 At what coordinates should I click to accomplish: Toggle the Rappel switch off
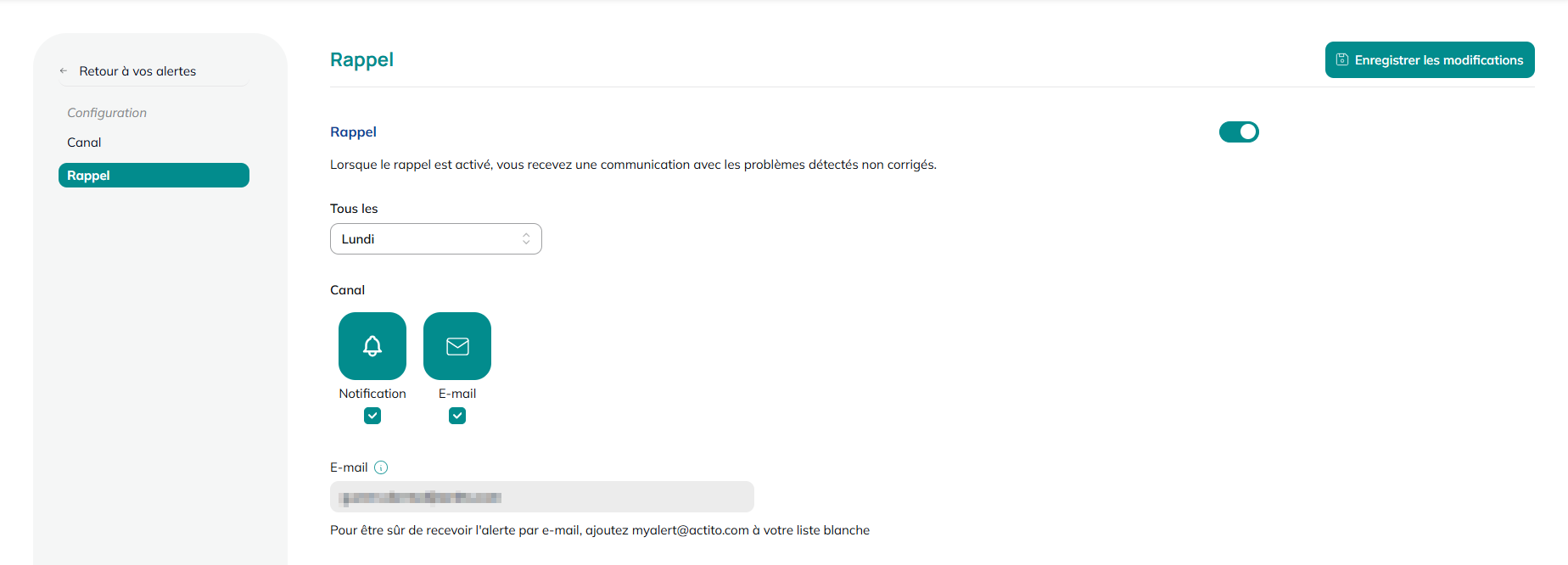point(1239,131)
